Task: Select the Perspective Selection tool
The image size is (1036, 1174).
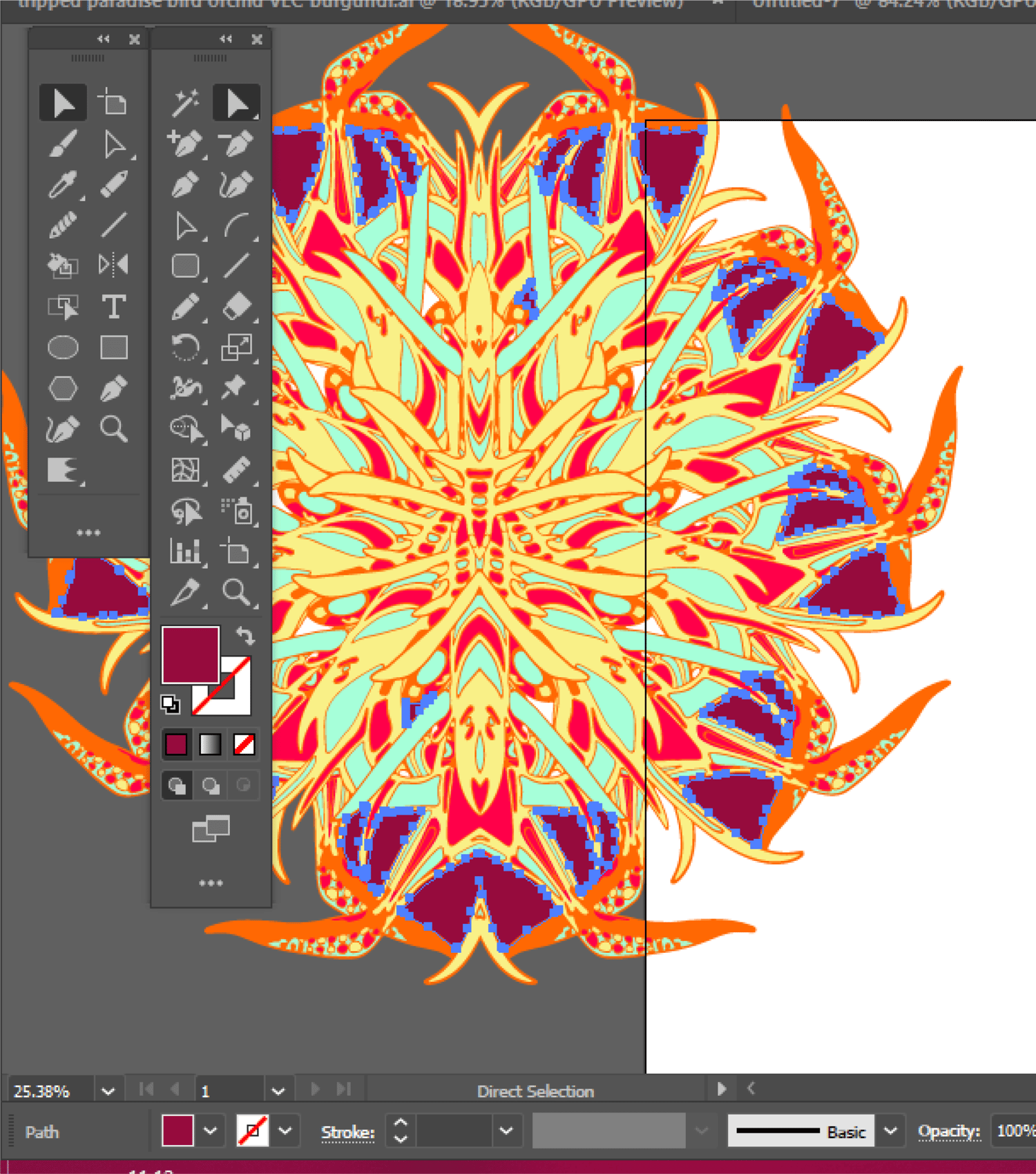Action: [x=236, y=429]
